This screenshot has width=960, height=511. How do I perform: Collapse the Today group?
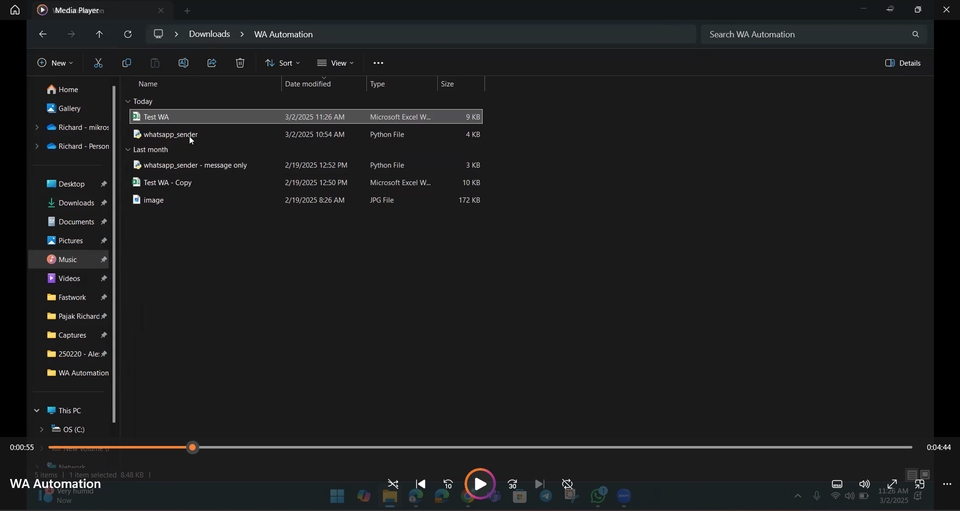point(128,102)
